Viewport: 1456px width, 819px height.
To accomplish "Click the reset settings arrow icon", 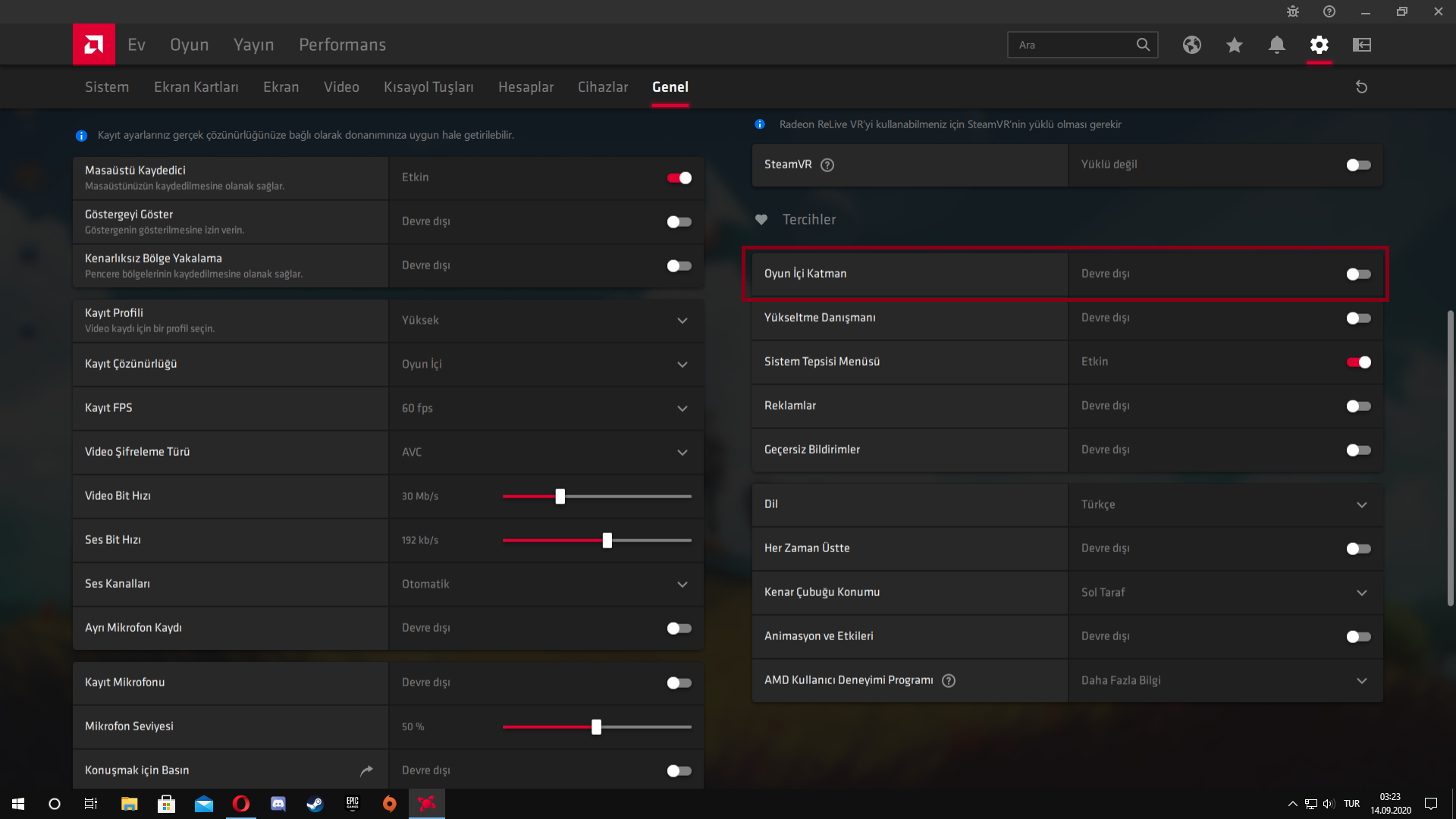I will point(1361,87).
